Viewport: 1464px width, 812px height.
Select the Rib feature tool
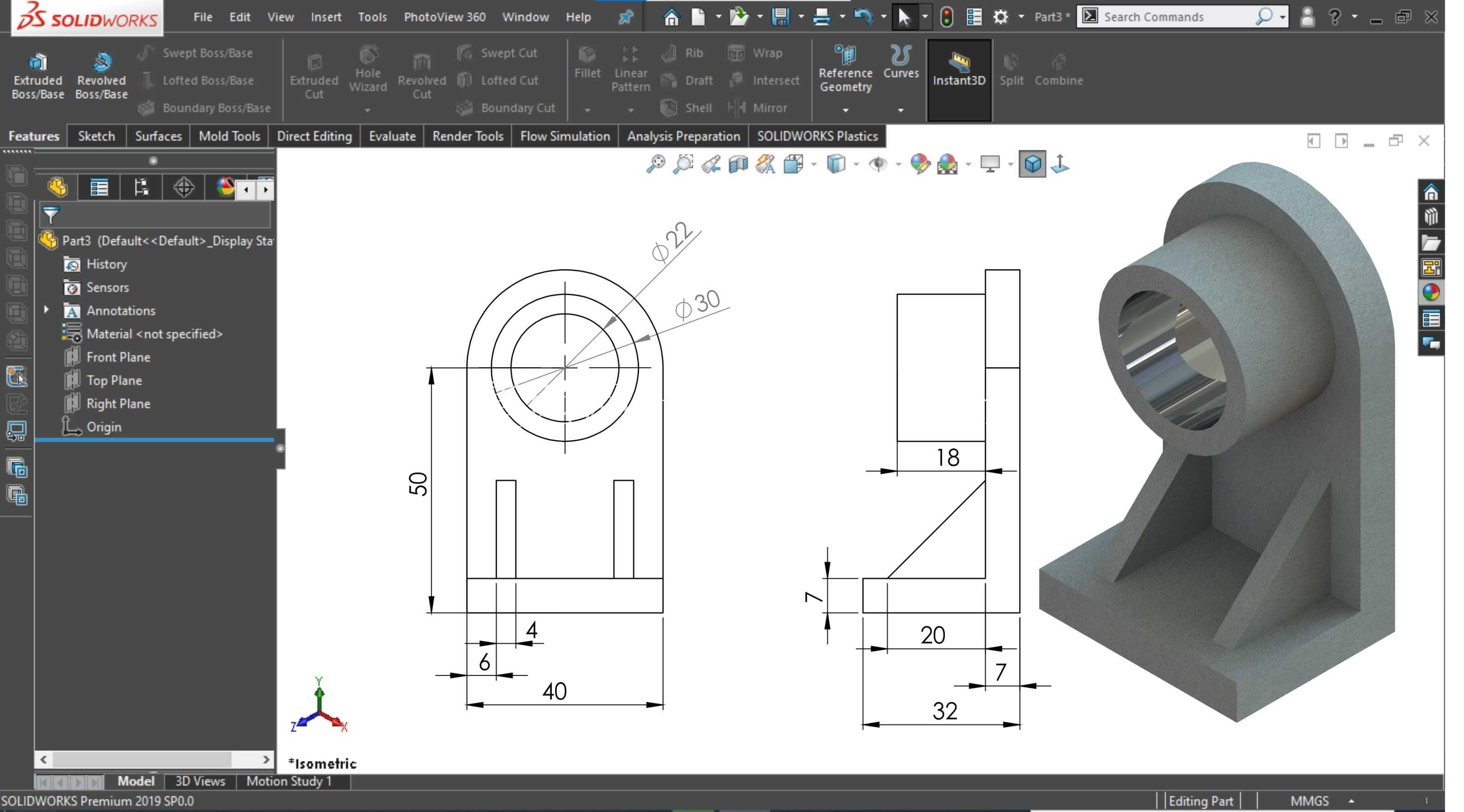tap(682, 53)
